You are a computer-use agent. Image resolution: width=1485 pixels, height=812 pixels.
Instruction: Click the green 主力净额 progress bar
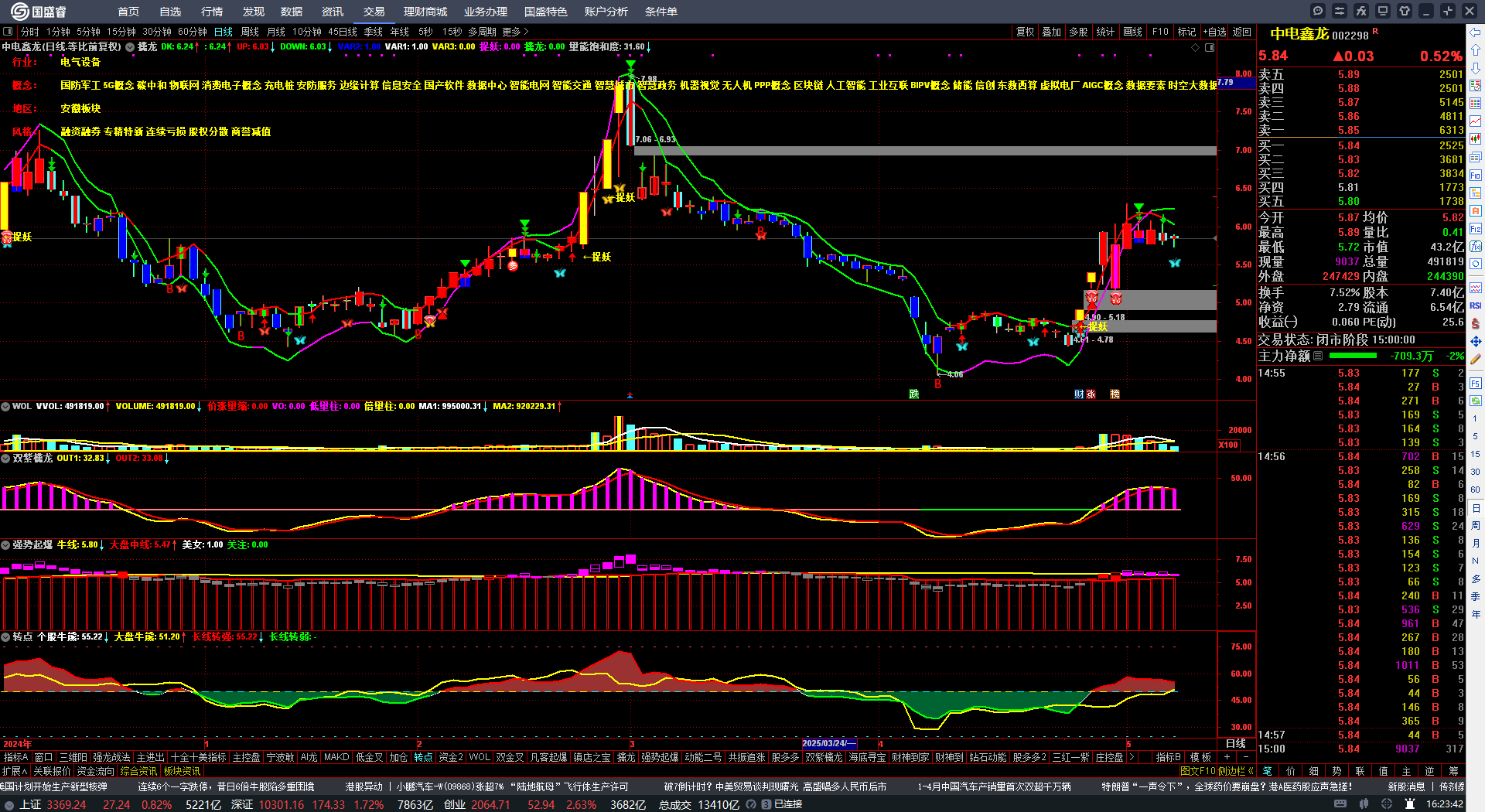(x=1353, y=356)
